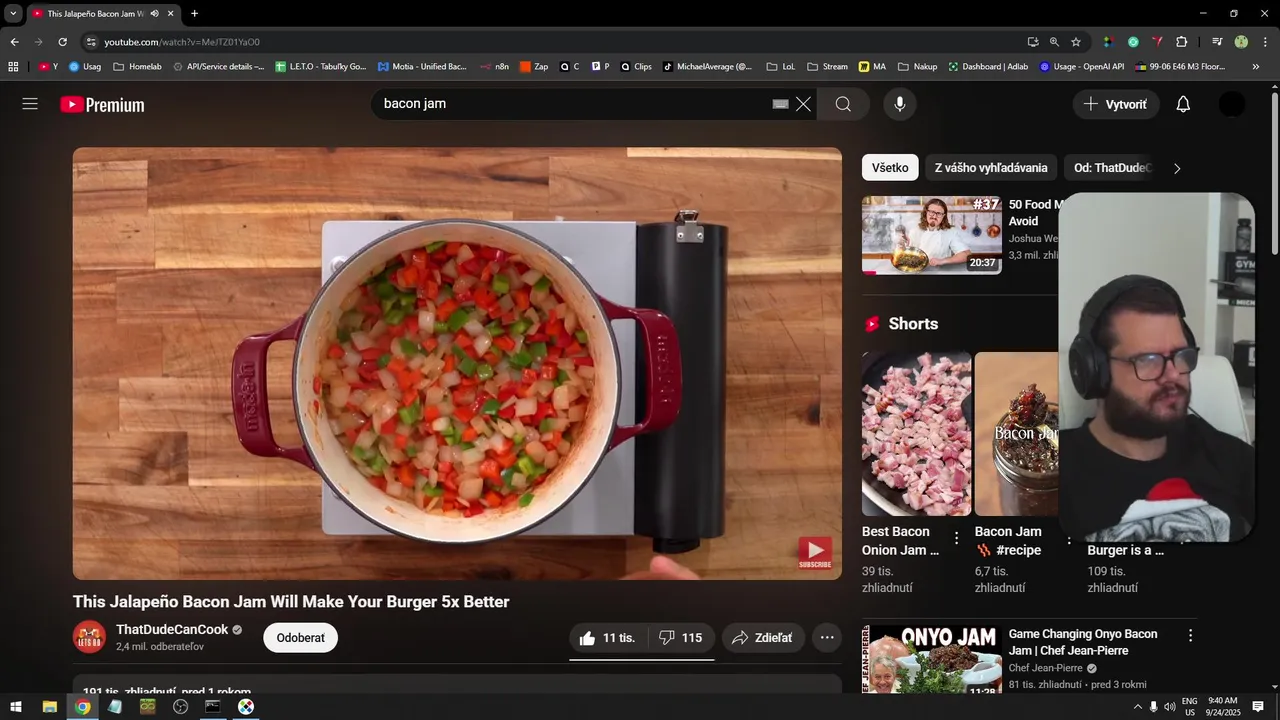Open options for Onyo Bacon Jam video
The height and width of the screenshot is (720, 1280).
coord(1190,636)
